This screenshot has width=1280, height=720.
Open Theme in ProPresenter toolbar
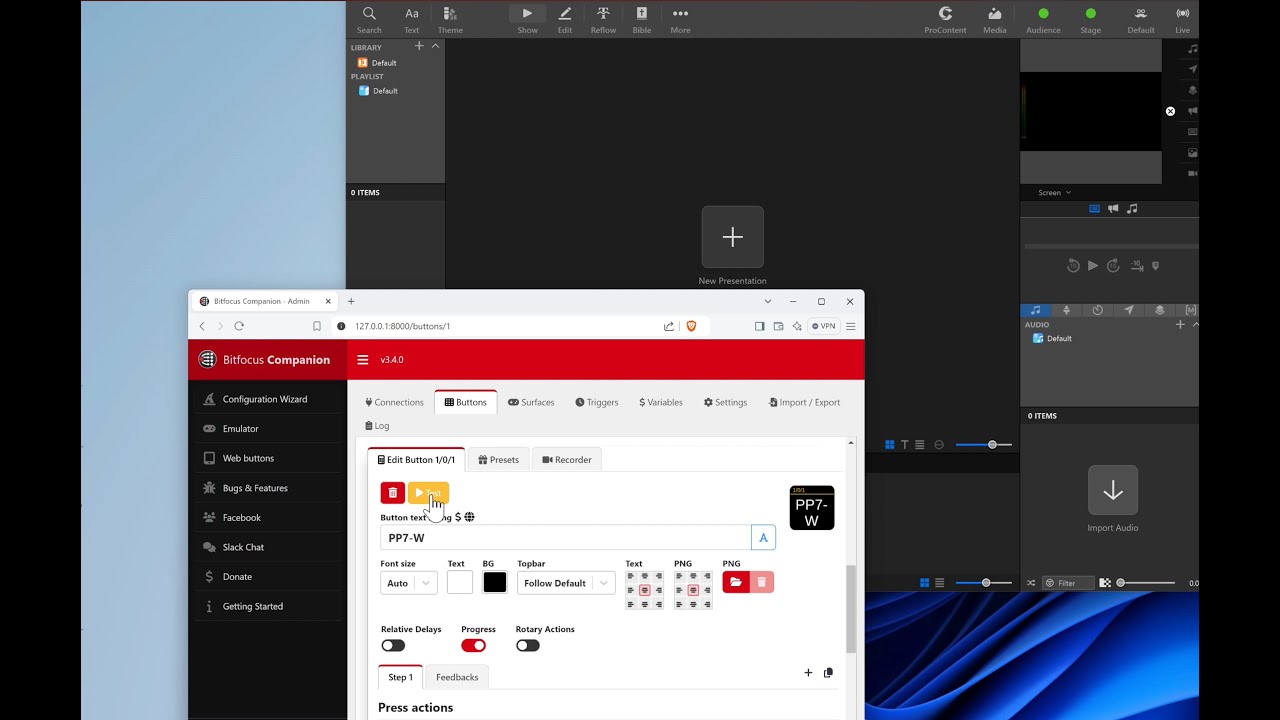pyautogui.click(x=450, y=19)
